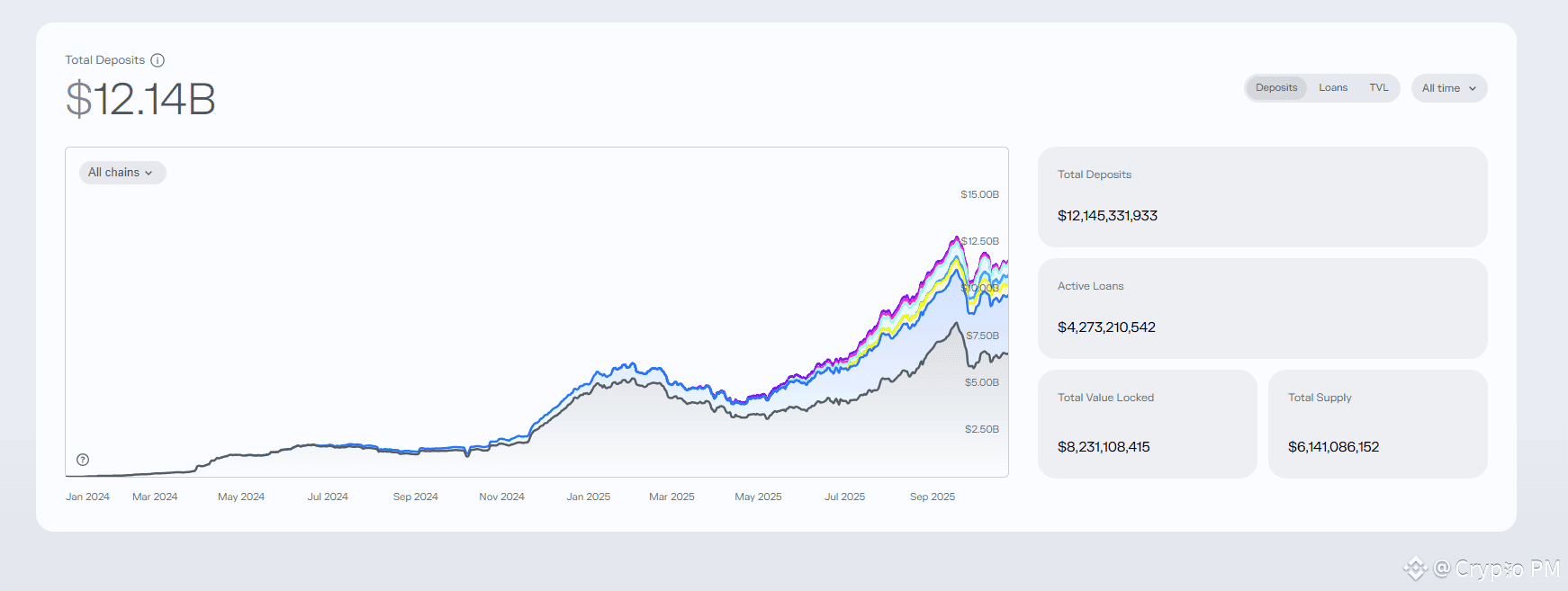Expand the All chains filter dropdown
The image size is (1568, 591).
tap(122, 173)
